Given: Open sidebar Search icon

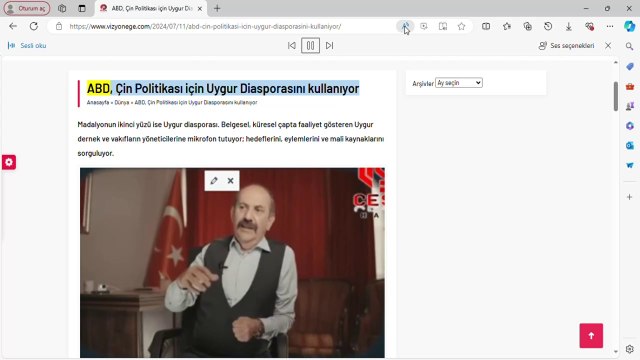Looking at the screenshot, I should coord(629,47).
